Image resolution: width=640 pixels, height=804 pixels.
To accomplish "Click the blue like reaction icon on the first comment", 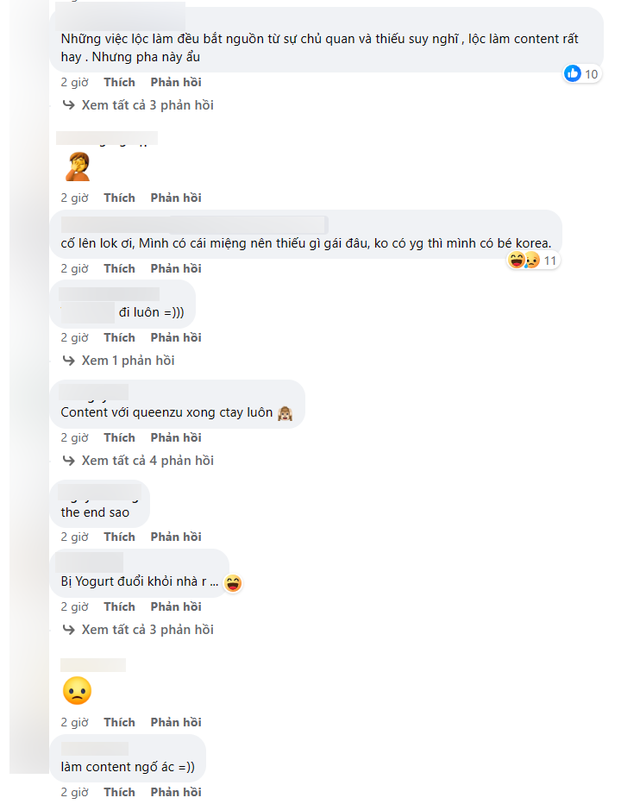I will click(573, 73).
